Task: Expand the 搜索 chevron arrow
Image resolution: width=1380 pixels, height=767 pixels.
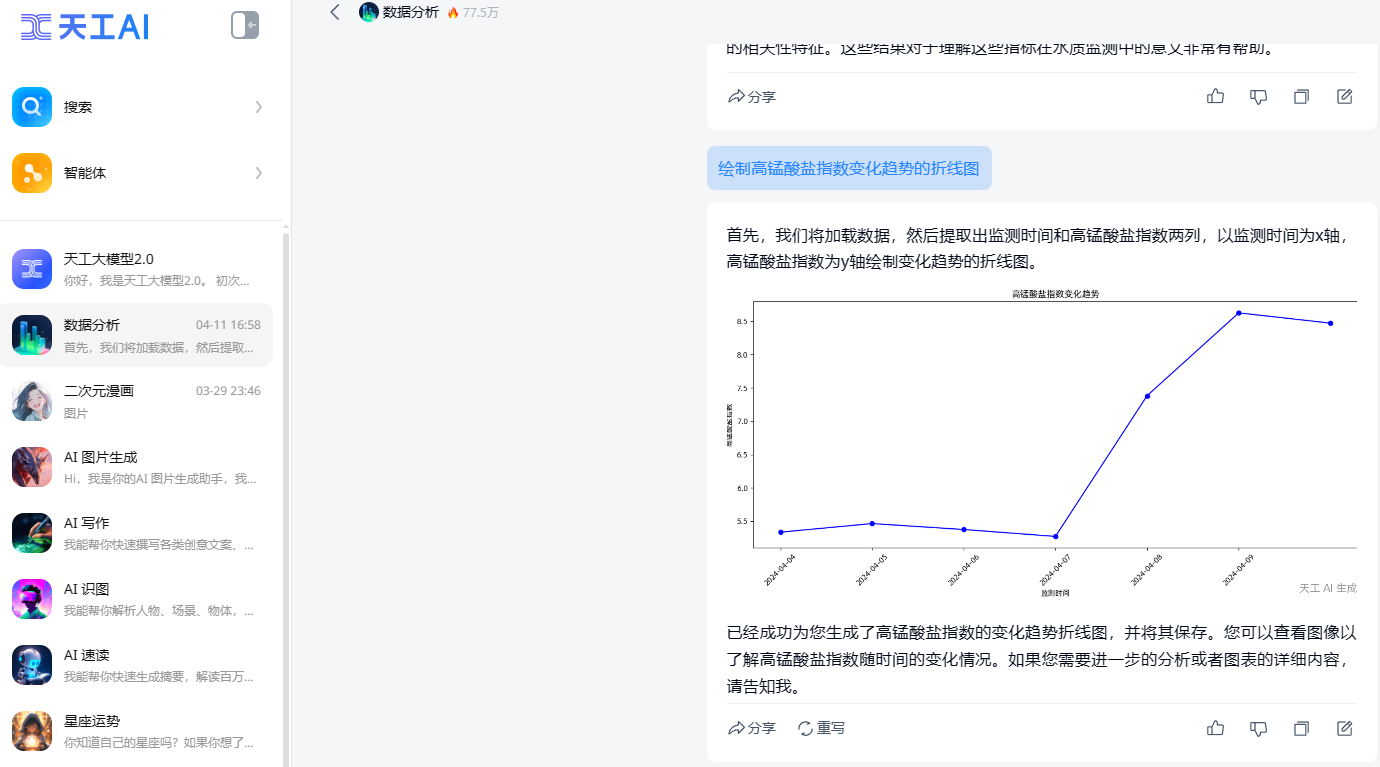Action: (259, 107)
